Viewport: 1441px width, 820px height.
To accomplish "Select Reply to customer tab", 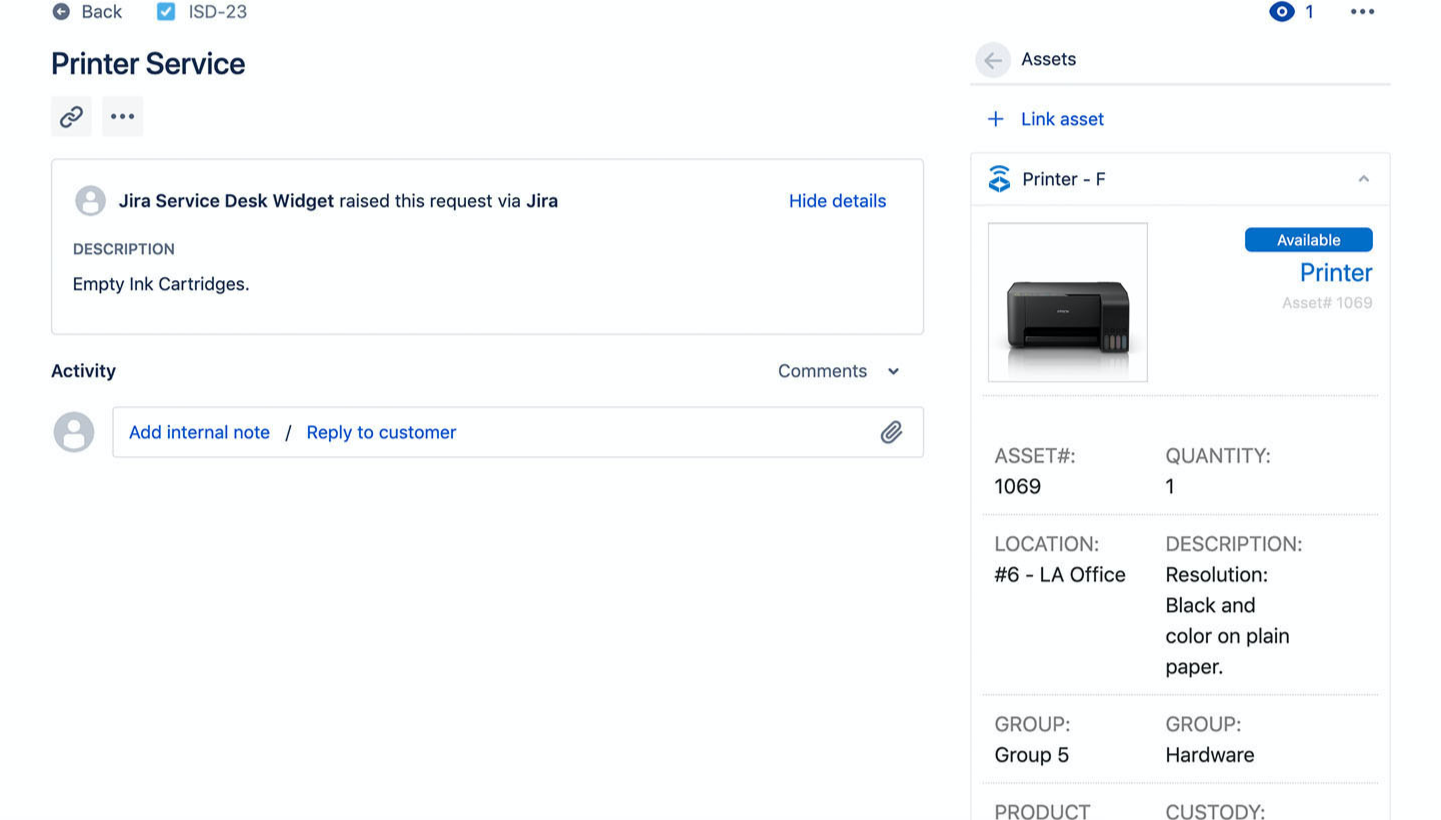I will click(381, 432).
